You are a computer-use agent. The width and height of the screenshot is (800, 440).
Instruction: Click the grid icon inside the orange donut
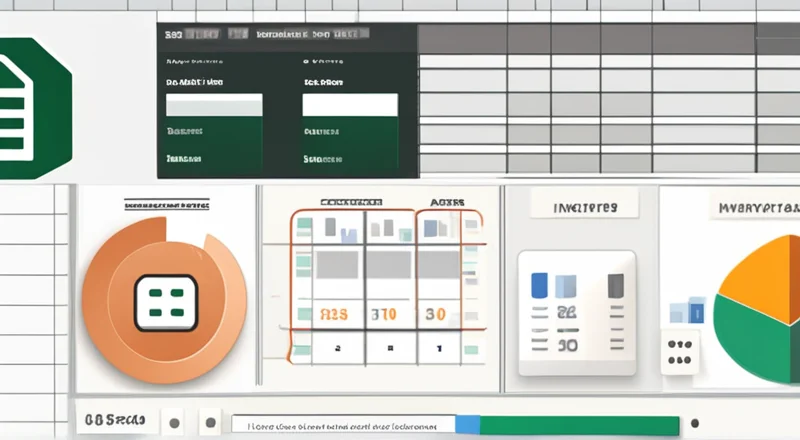pos(164,301)
